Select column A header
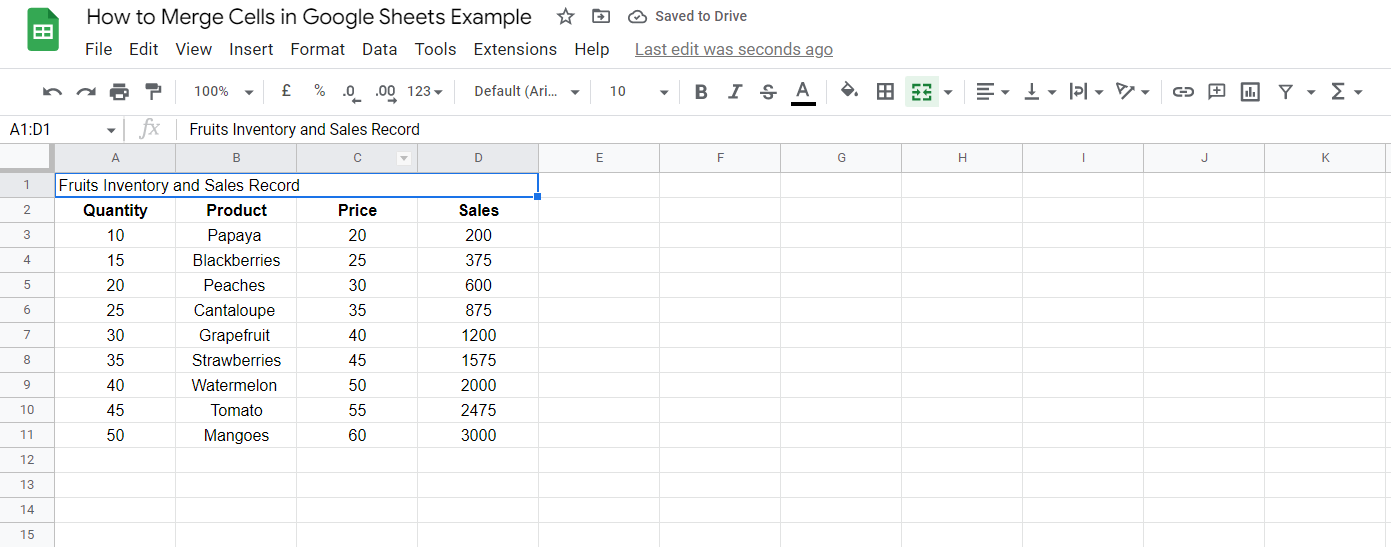The width and height of the screenshot is (1391, 547). (115, 158)
